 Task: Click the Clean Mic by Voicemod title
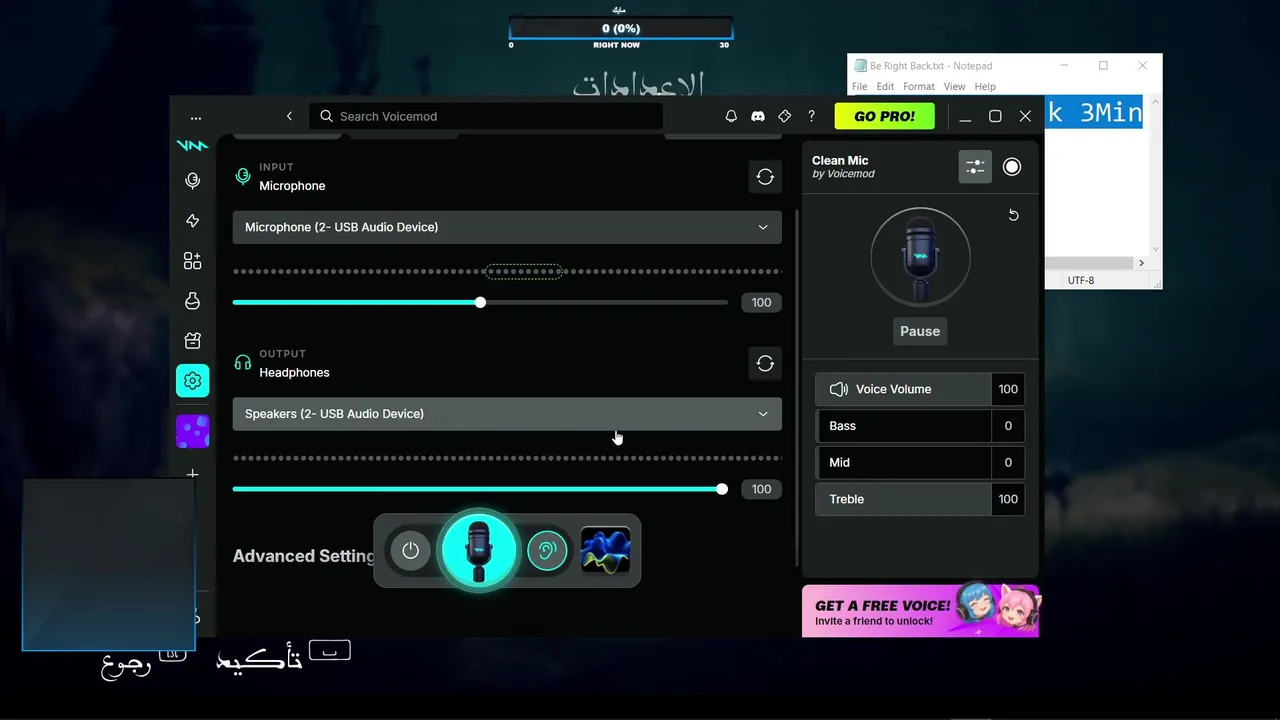843,167
